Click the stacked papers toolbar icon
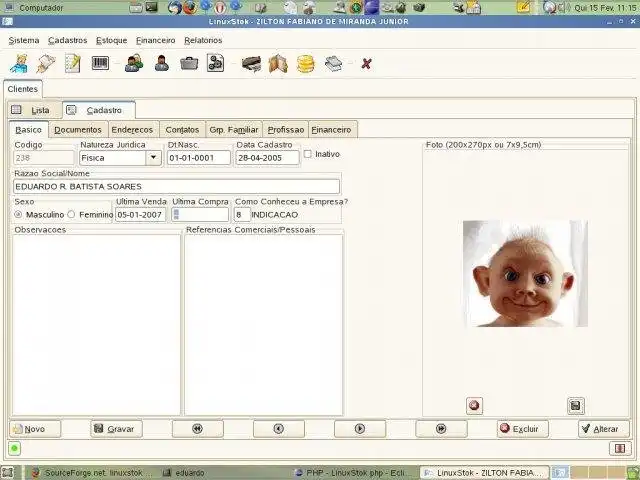This screenshot has width=640, height=480. coord(333,64)
